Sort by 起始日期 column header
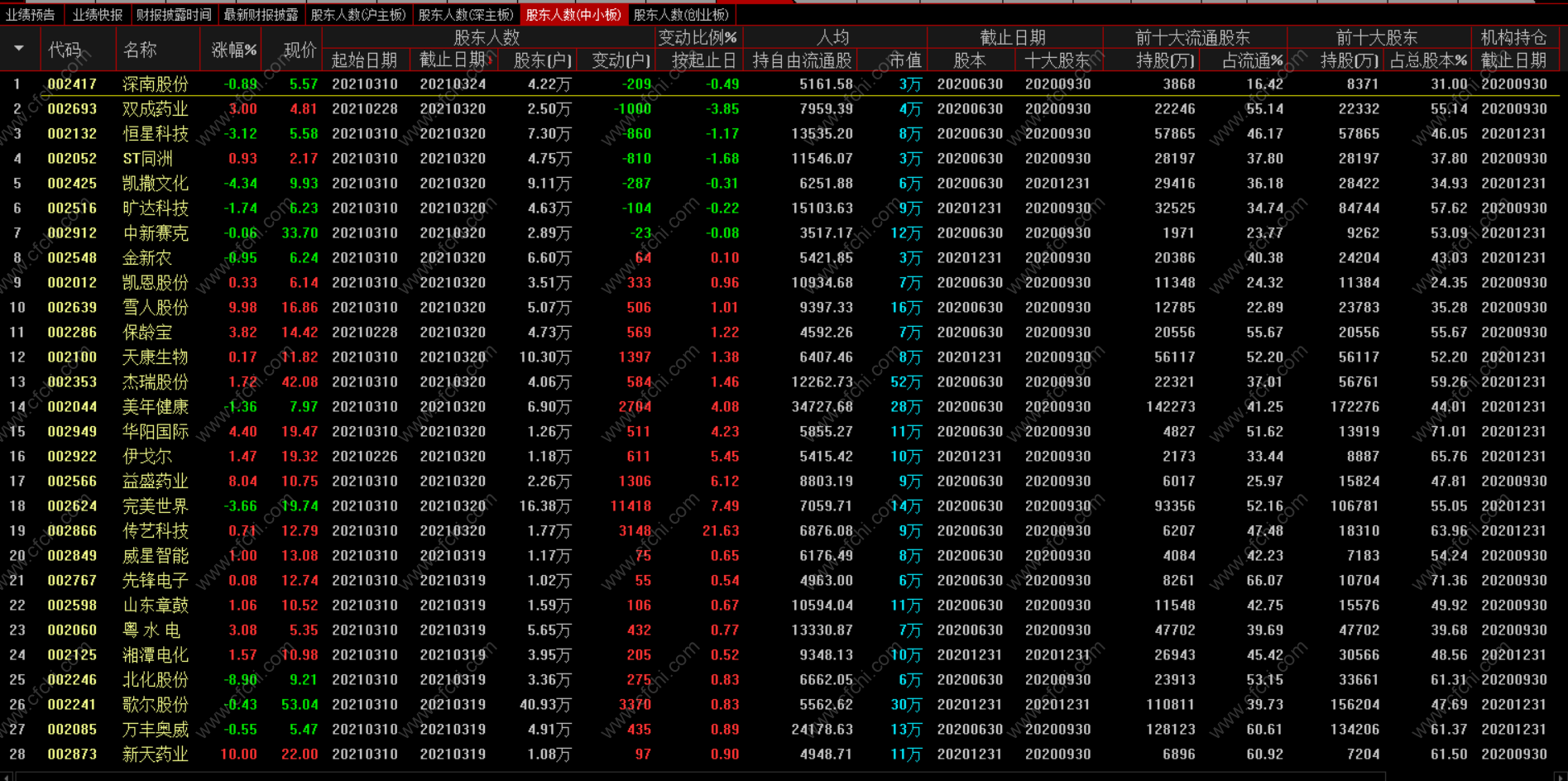This screenshot has width=1568, height=781. point(365,60)
